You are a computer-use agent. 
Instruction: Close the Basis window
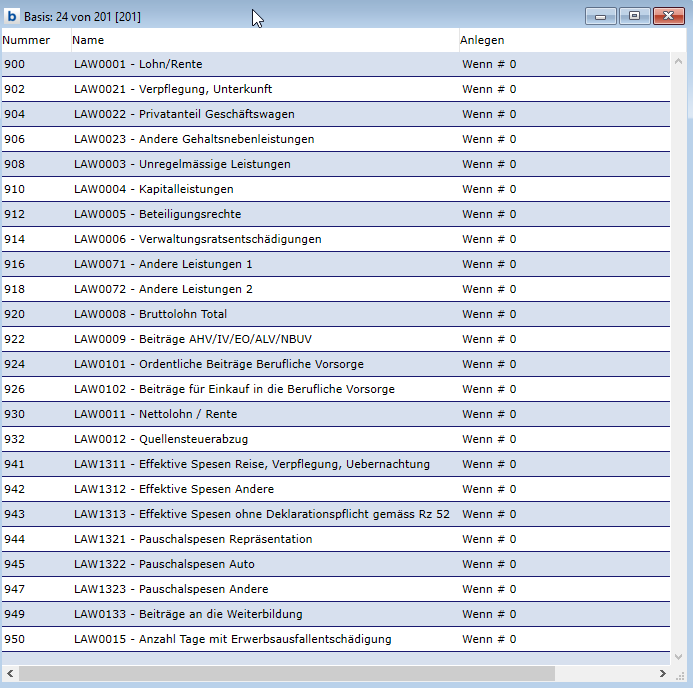tap(668, 16)
